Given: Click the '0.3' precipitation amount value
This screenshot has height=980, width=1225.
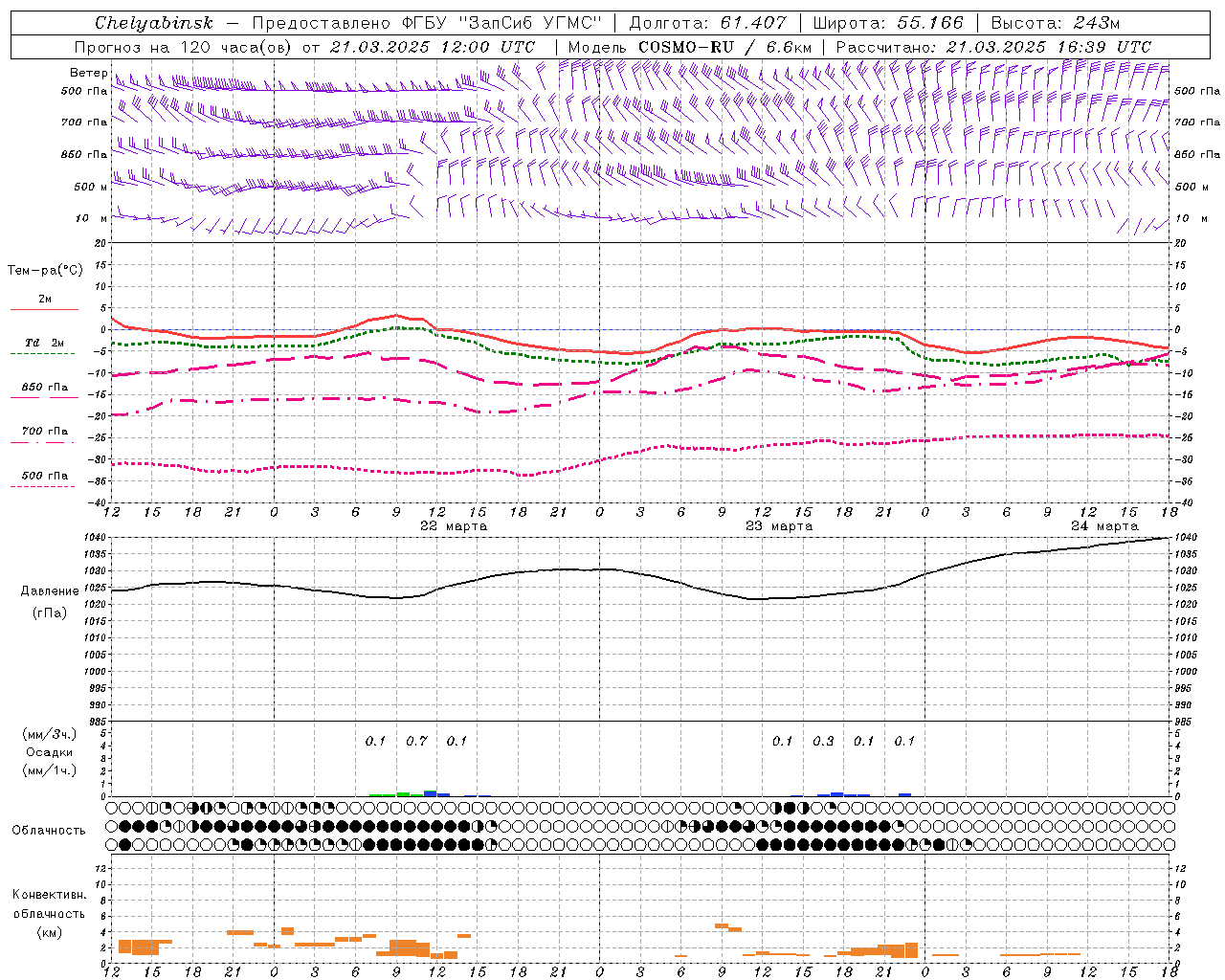Looking at the screenshot, I should [823, 741].
